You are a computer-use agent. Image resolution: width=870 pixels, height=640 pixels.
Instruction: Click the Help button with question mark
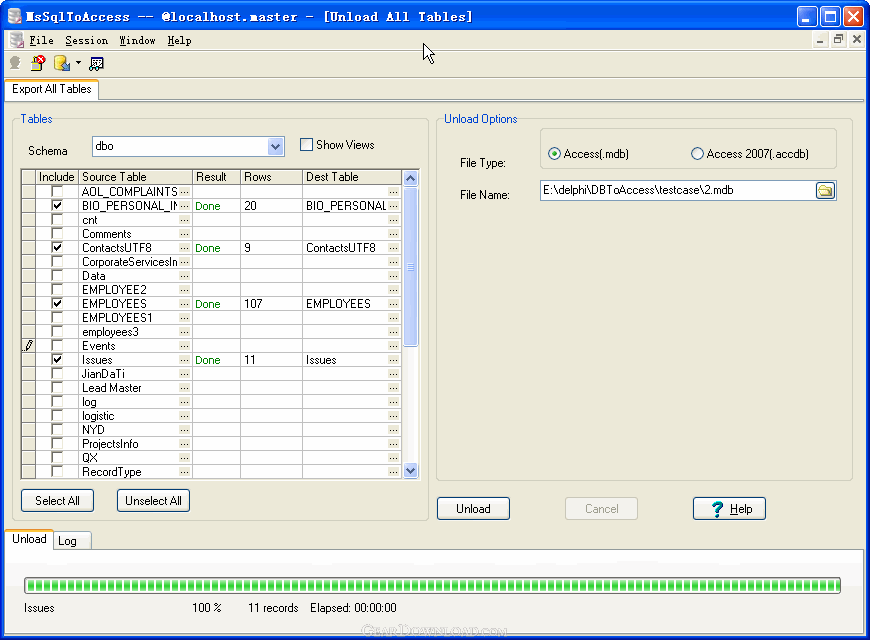coord(730,509)
